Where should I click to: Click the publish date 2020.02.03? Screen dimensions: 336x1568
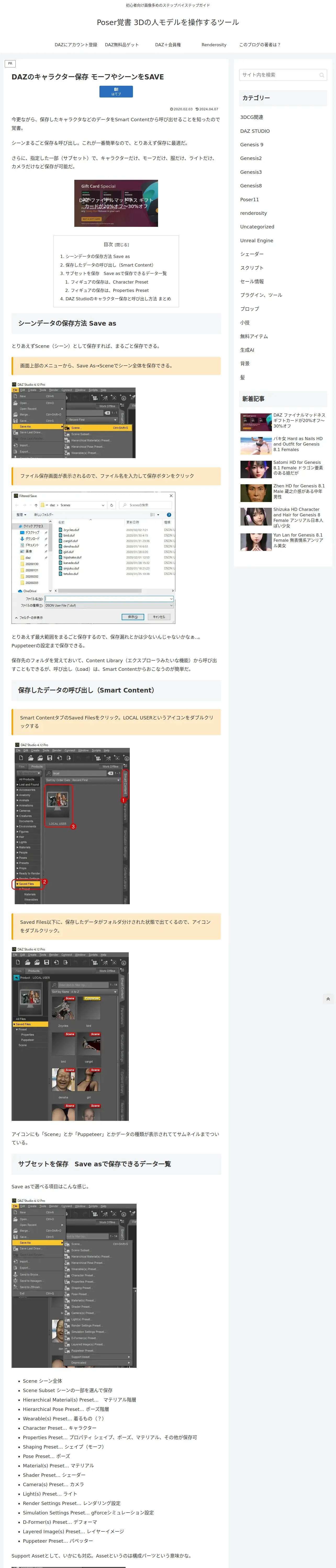tap(181, 109)
